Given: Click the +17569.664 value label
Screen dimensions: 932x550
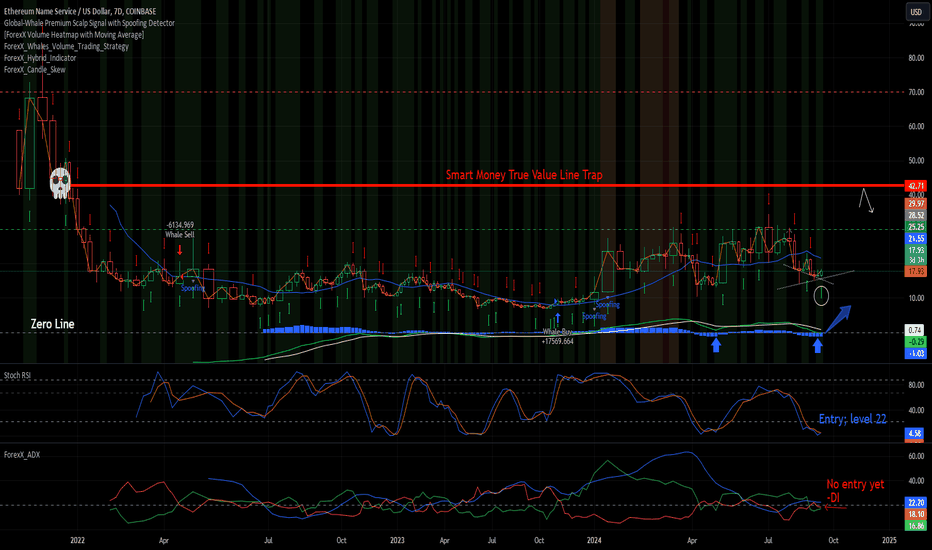Looking at the screenshot, I should coord(558,341).
